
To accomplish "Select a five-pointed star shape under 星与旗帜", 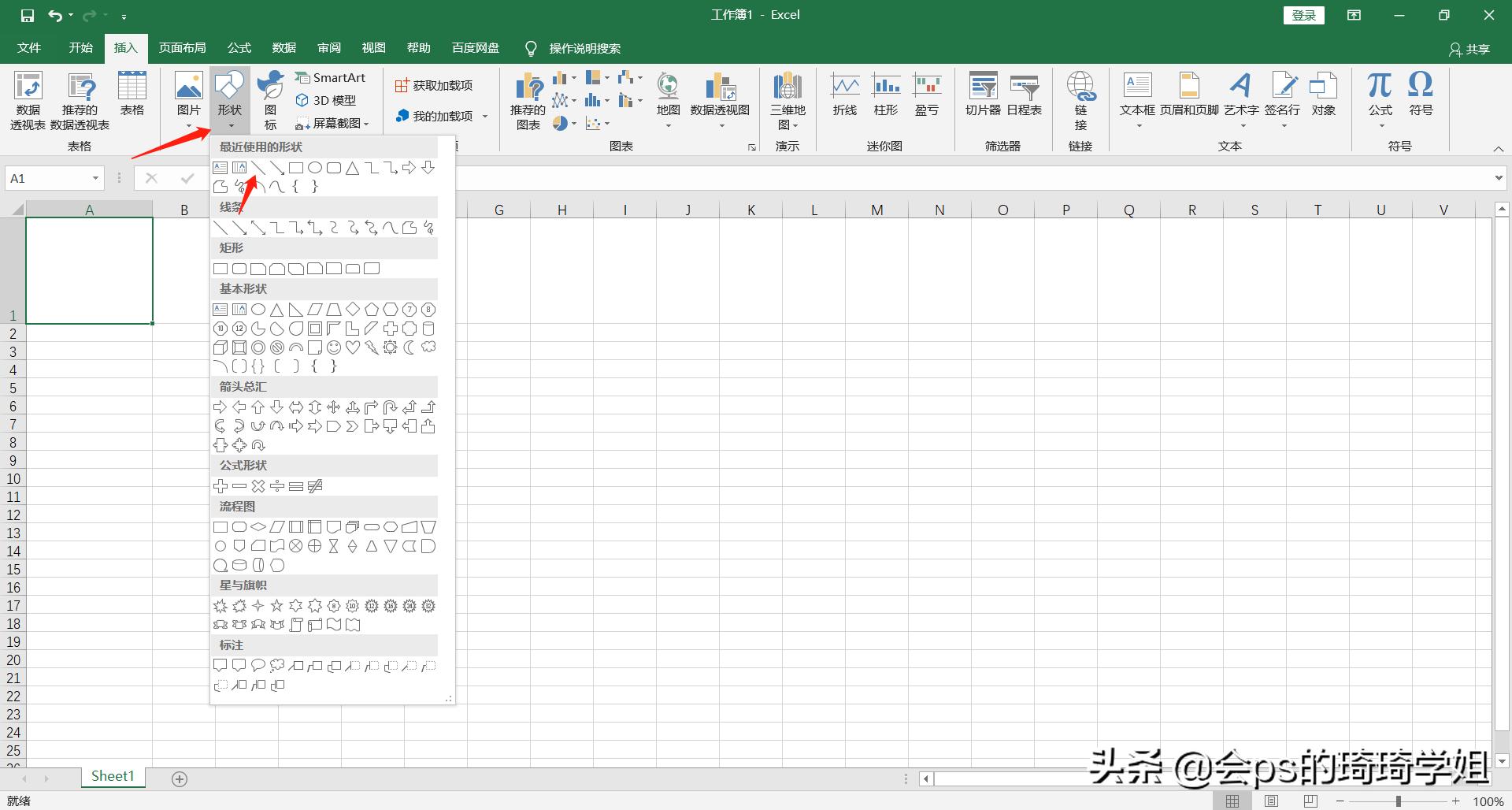I will coord(276,605).
